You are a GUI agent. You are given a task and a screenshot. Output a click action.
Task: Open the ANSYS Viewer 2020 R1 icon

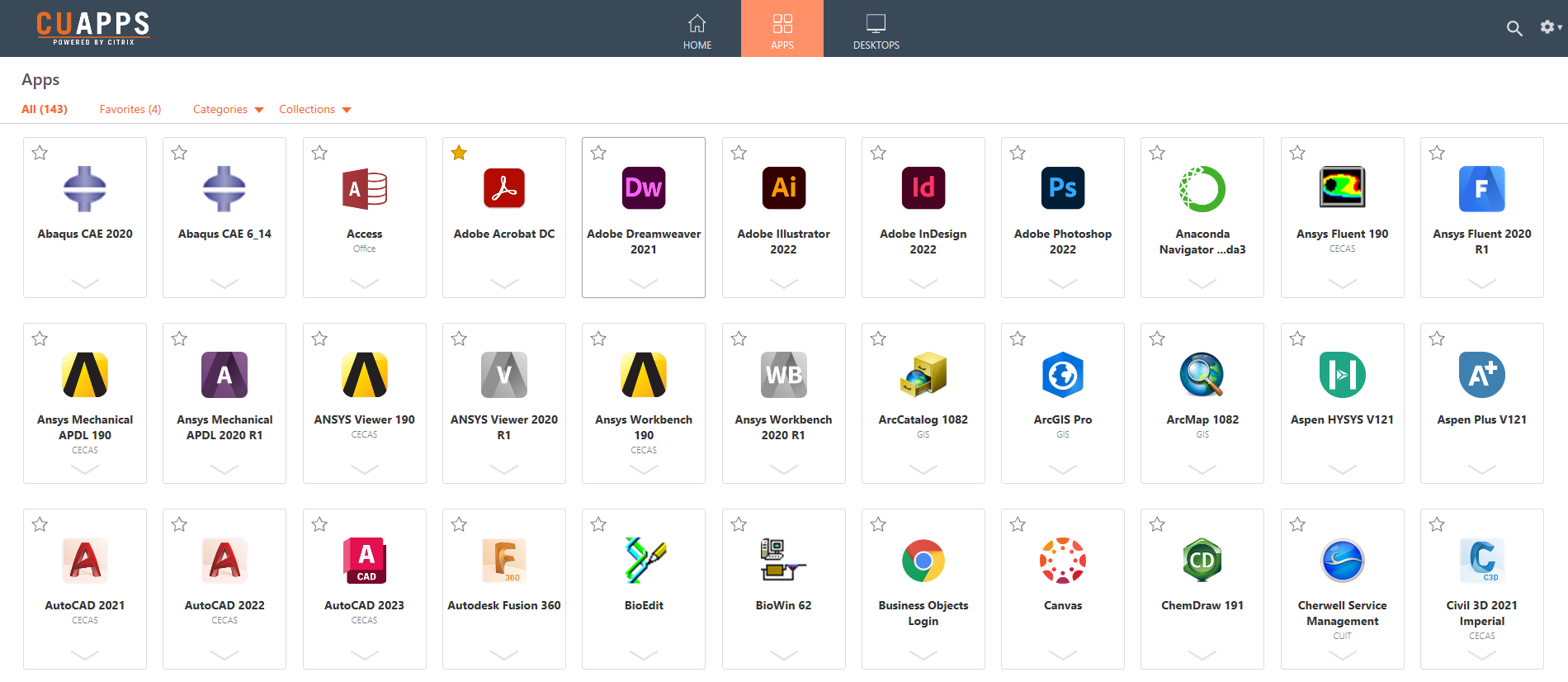pyautogui.click(x=504, y=374)
